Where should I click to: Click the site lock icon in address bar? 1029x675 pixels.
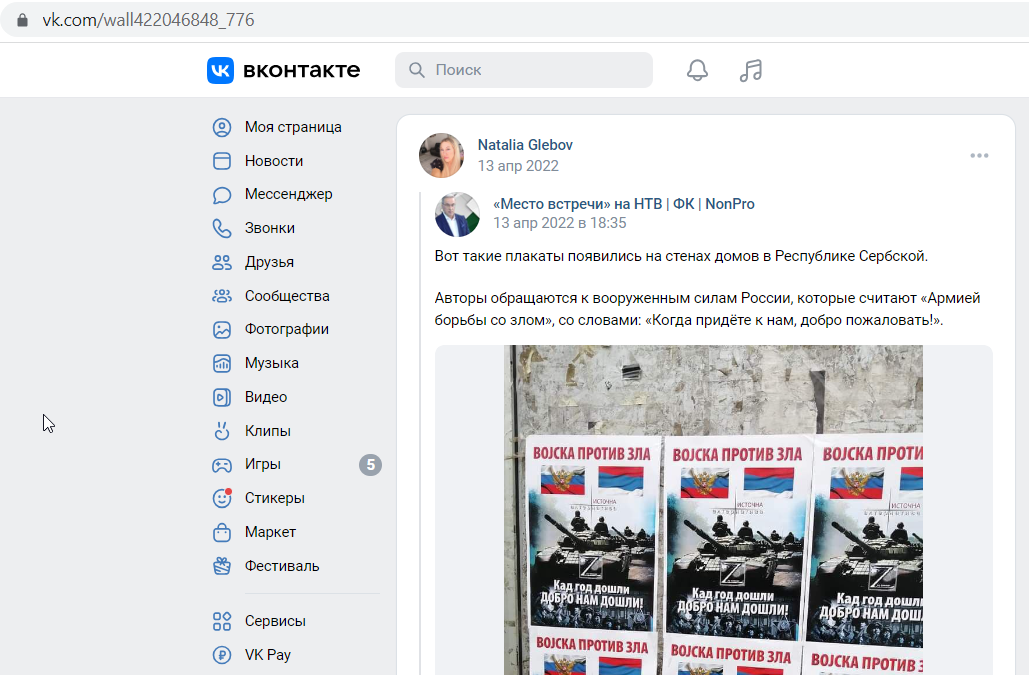pos(22,20)
